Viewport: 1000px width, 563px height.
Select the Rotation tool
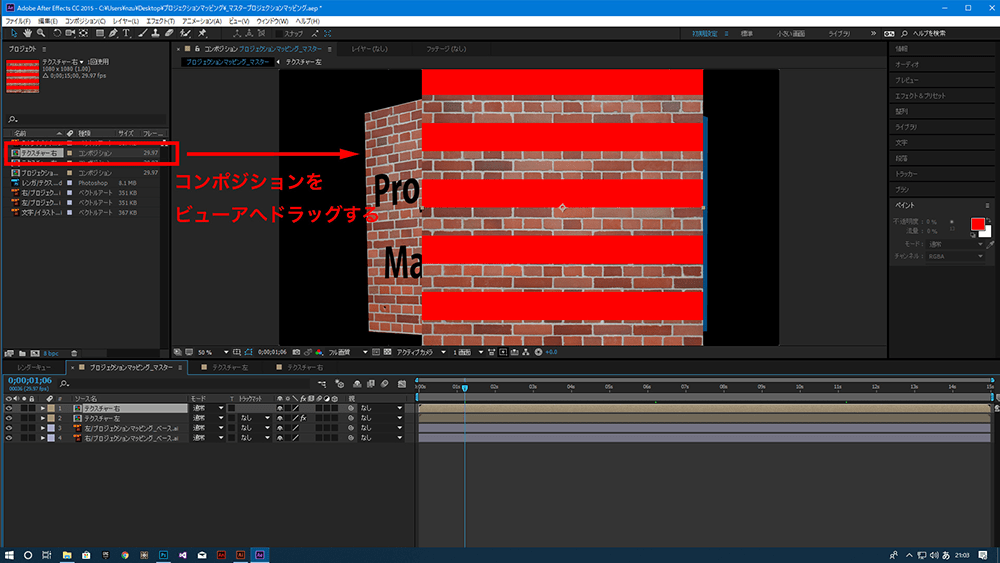click(x=56, y=33)
